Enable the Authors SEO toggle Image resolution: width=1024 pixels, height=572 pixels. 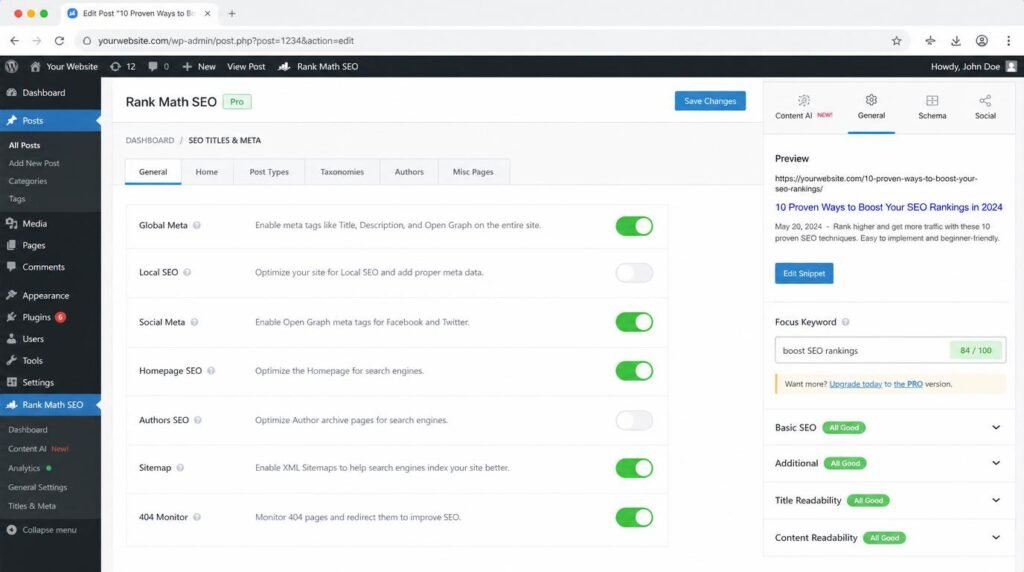click(x=634, y=420)
